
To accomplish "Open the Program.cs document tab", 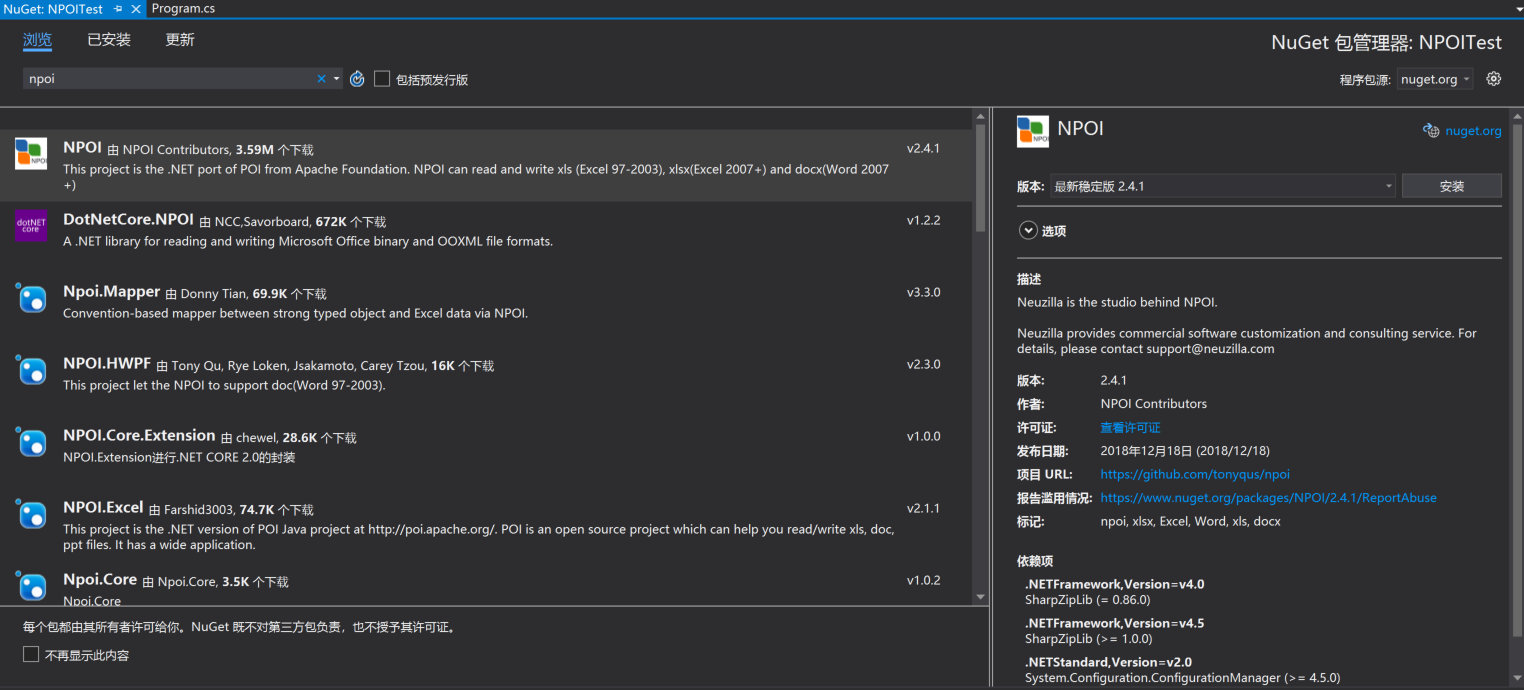I will point(183,8).
